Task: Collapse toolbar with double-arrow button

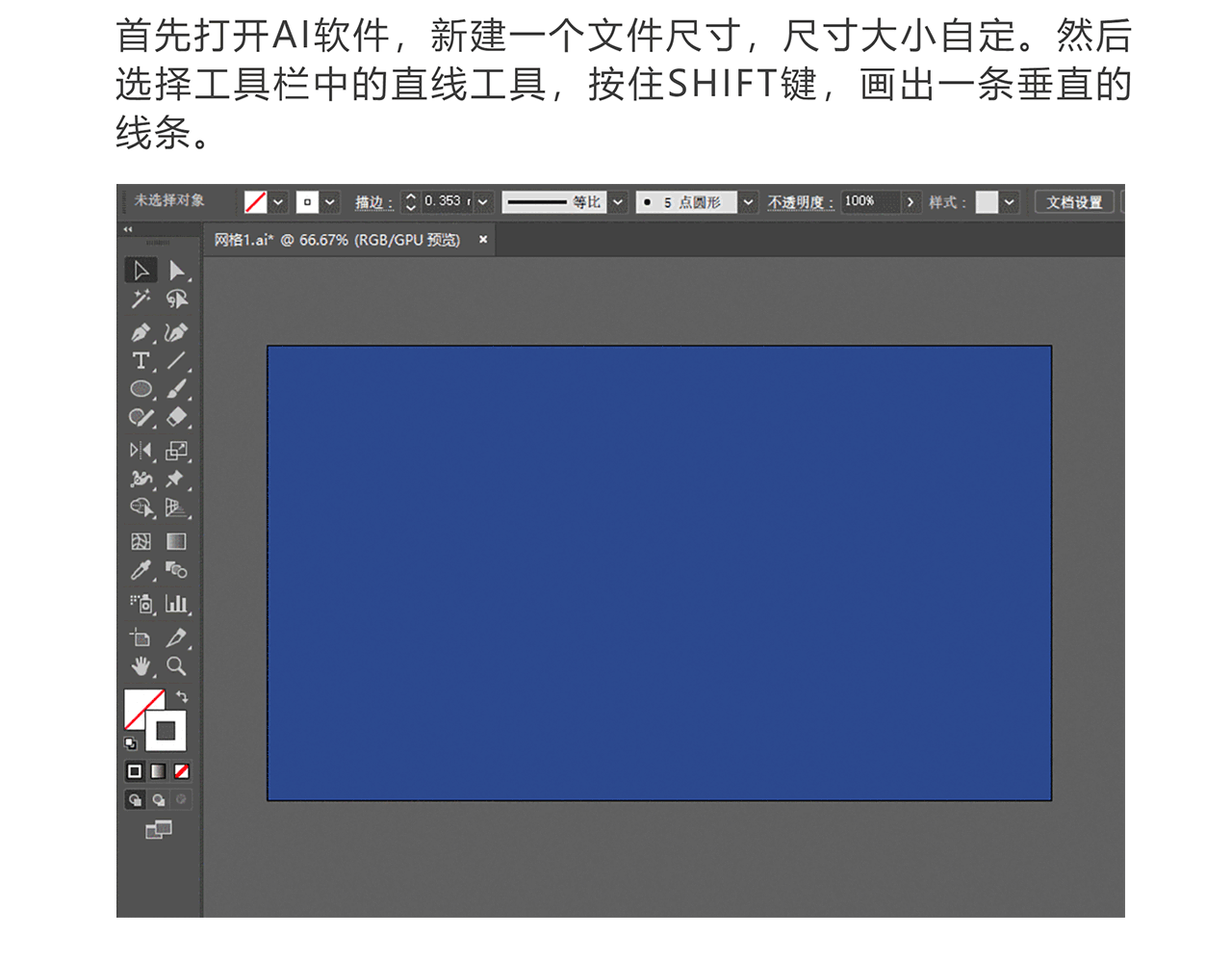Action: click(x=128, y=229)
